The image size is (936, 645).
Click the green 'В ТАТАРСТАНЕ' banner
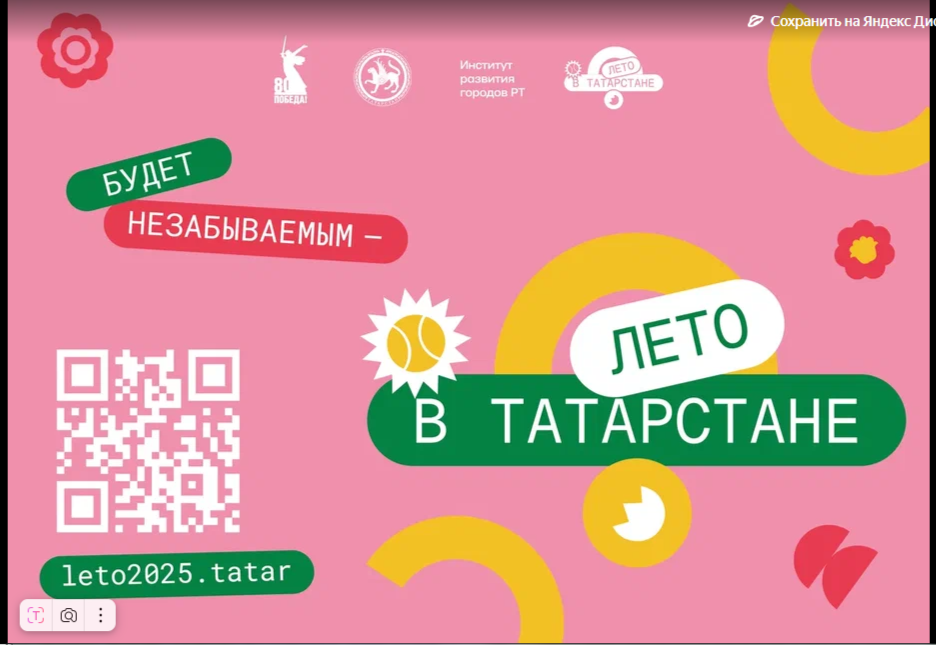pyautogui.click(x=636, y=422)
